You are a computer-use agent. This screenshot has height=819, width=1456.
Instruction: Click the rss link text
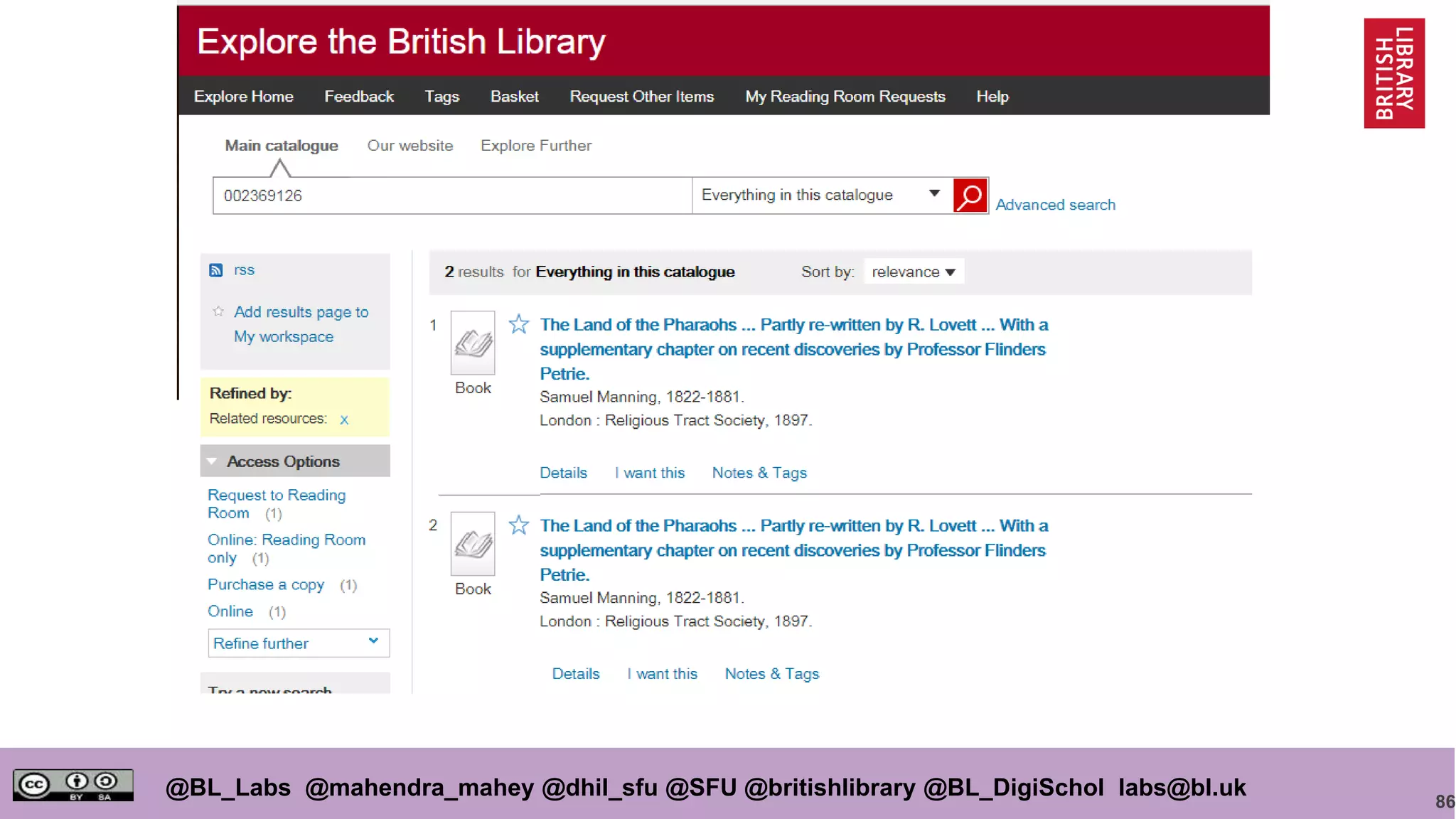click(244, 270)
